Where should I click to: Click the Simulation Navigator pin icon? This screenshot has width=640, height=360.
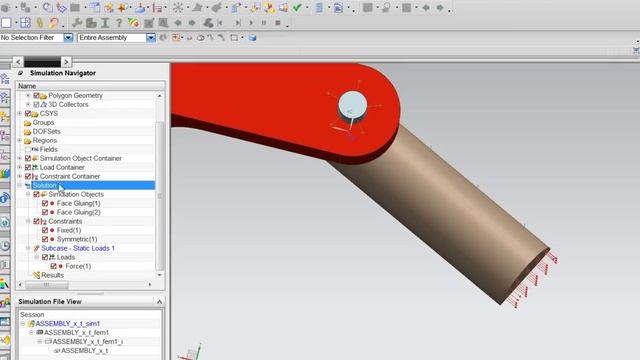(x=20, y=73)
